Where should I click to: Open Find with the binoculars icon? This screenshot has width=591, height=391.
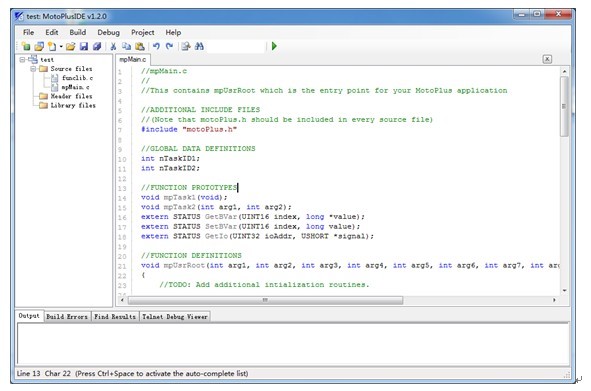click(199, 46)
